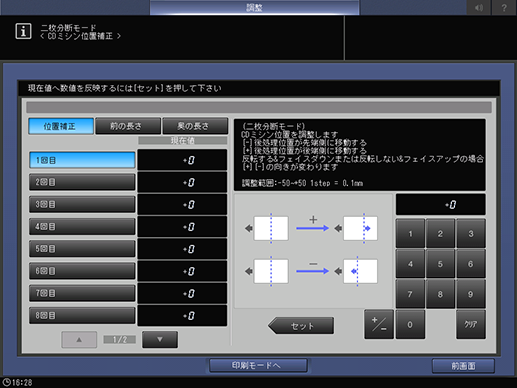Screen dimensions: 517x388
Task: Select the 5回目 row button
Action: (x=82, y=249)
